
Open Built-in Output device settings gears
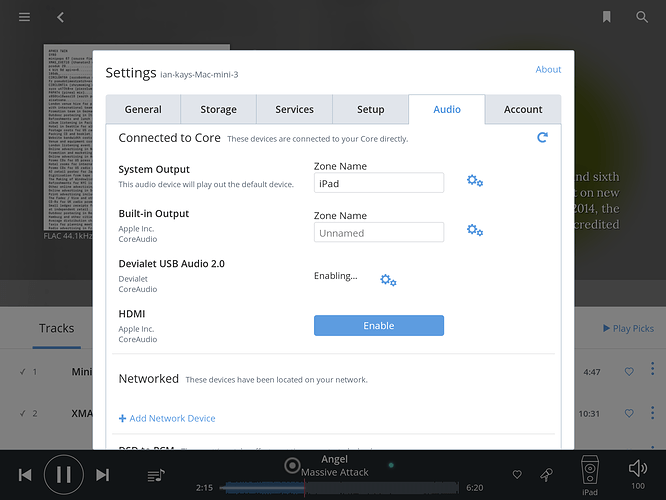click(475, 230)
